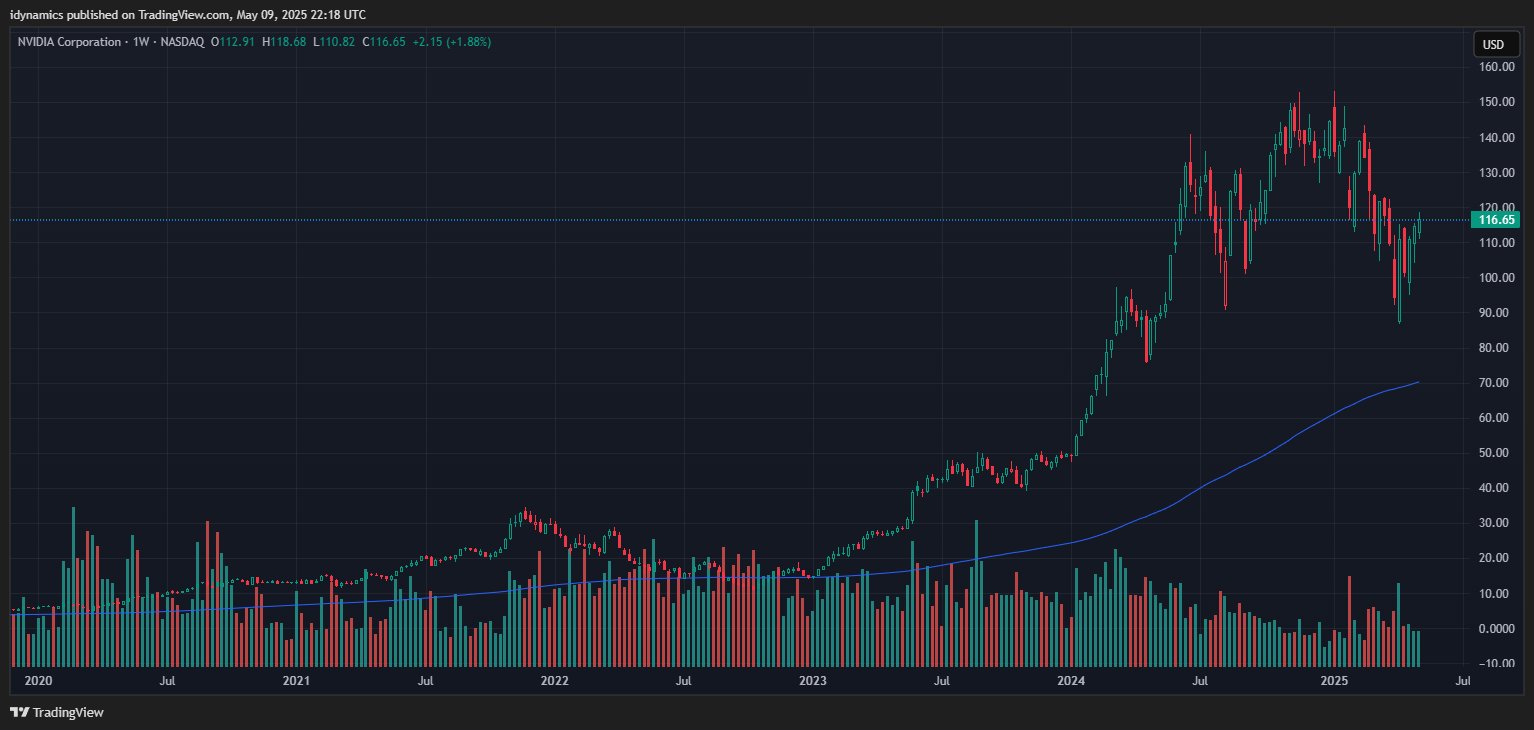
Task: Click the open price value O112.91
Action: pos(233,42)
